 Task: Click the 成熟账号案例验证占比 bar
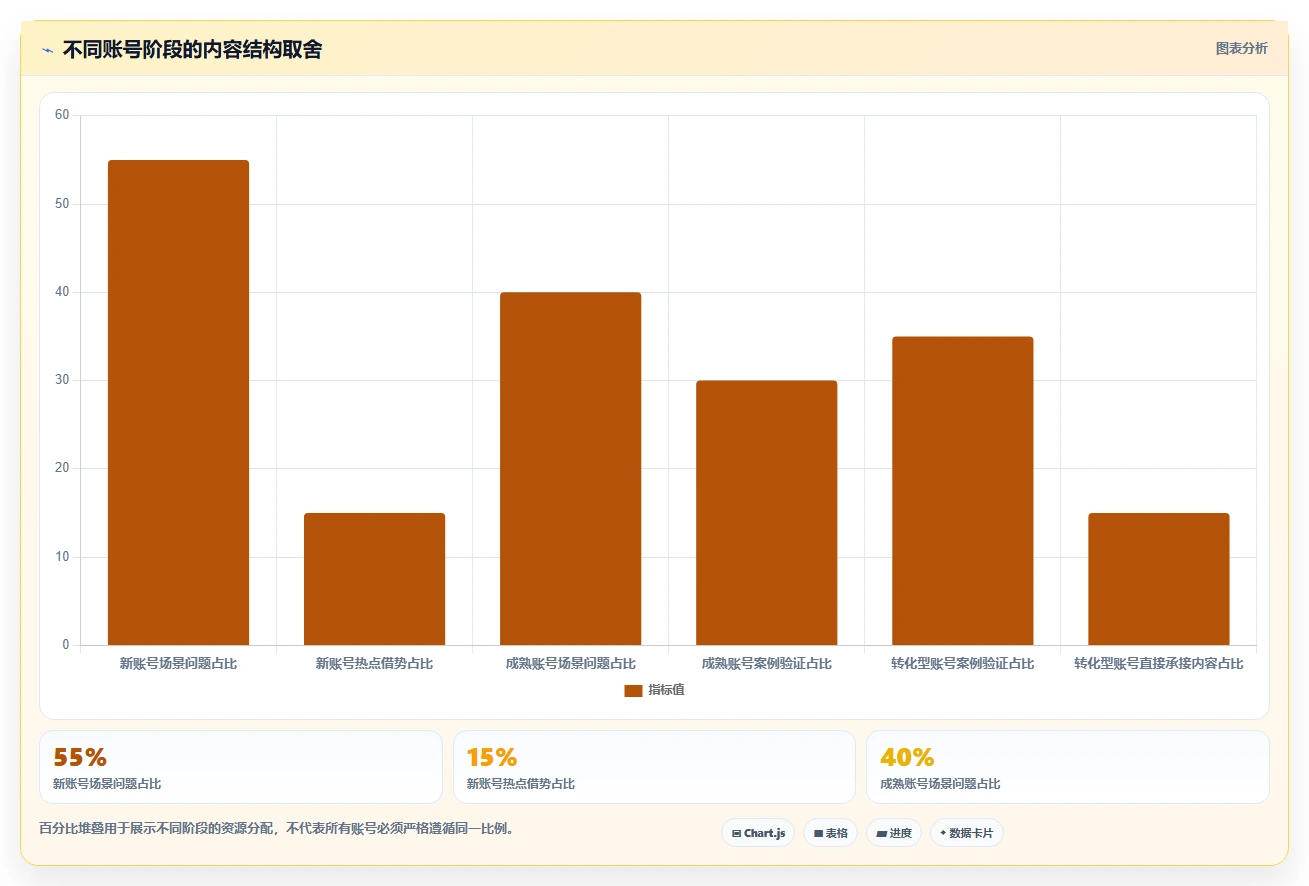click(766, 513)
